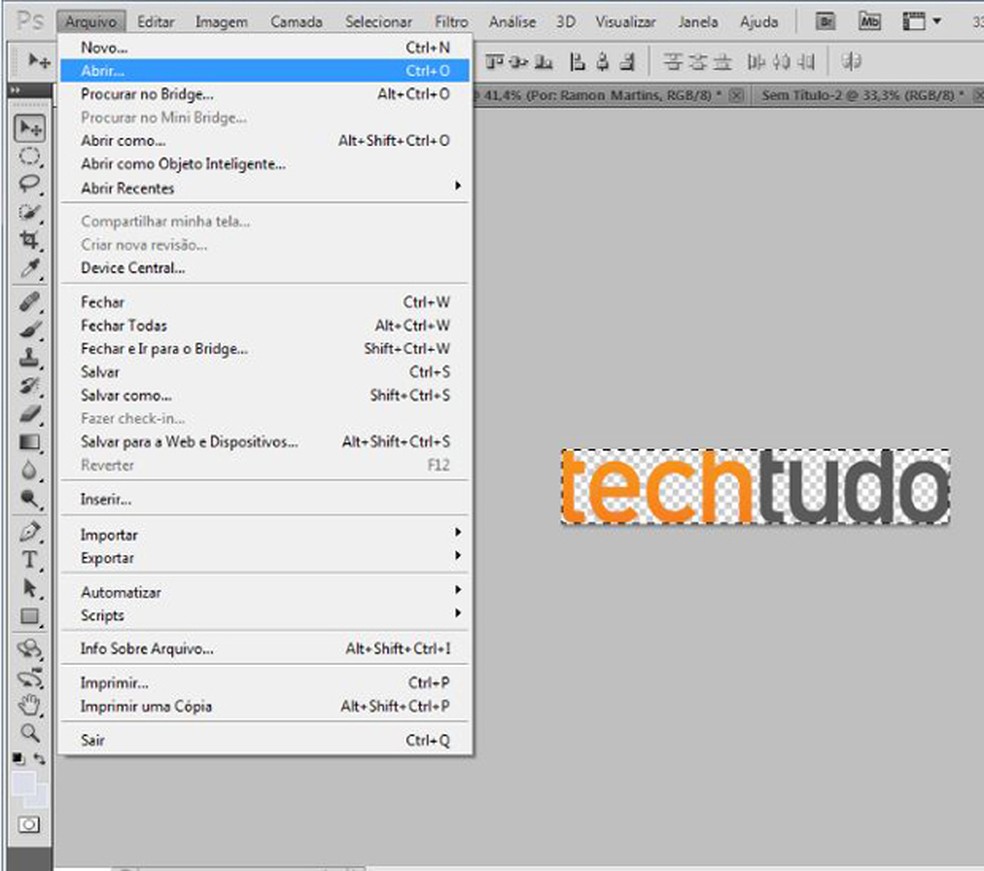Viewport: 984px width, 871px height.
Task: Select Sair to quit Photoshop
Action: [x=265, y=740]
